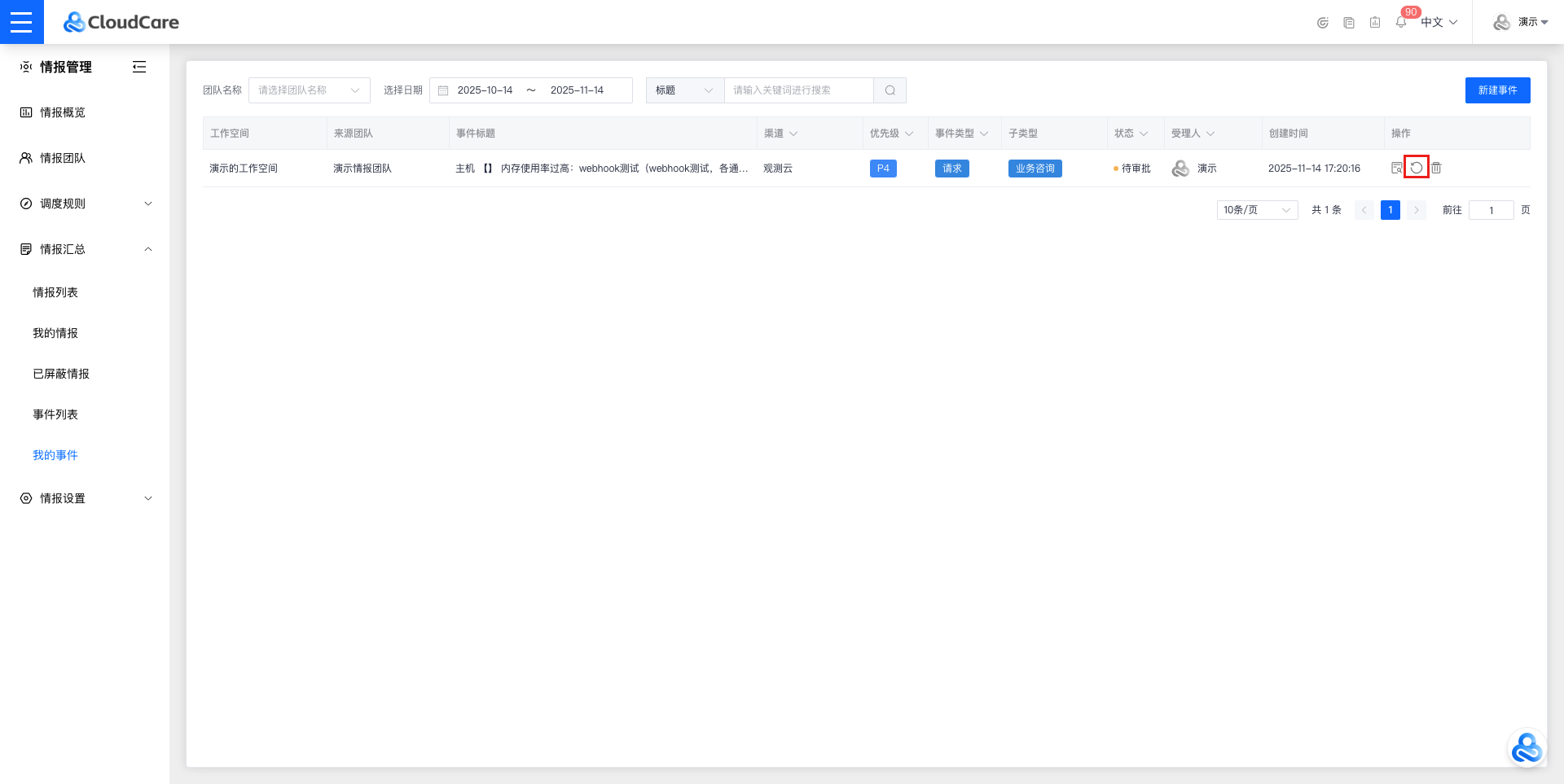The width and height of the screenshot is (1564, 784).
Task: Click the documents icon in the header
Action: tap(1349, 23)
